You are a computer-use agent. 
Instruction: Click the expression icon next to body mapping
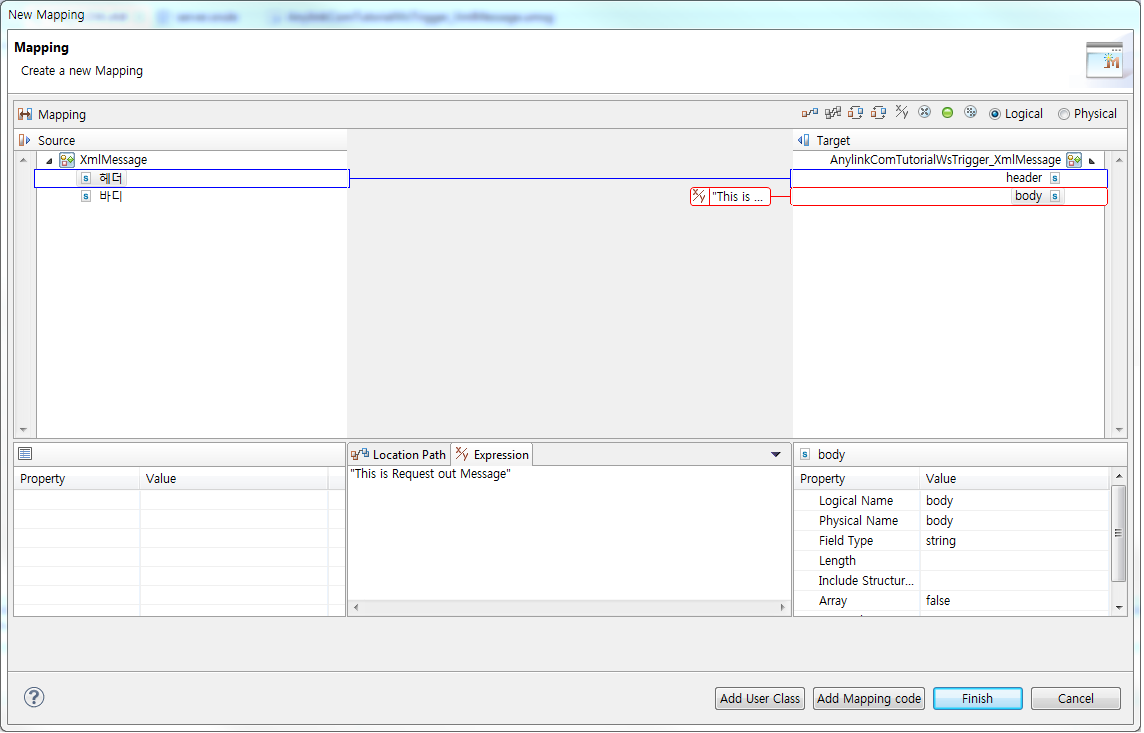pyautogui.click(x=697, y=196)
